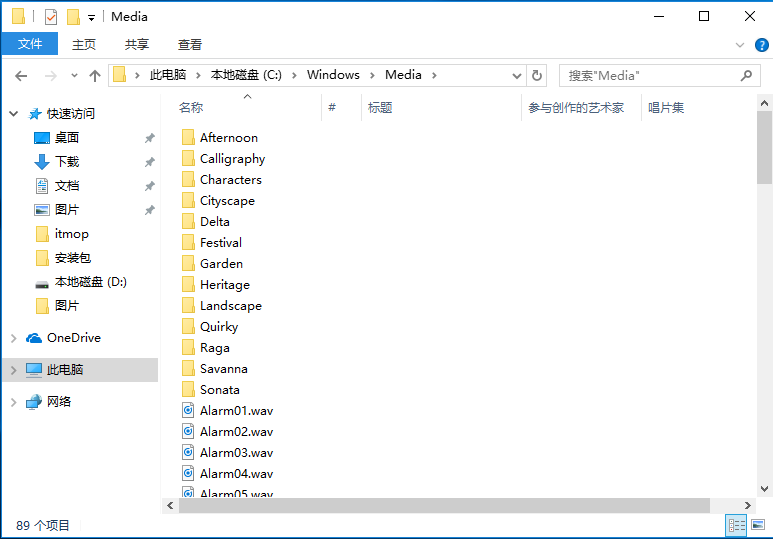Open the 文件 menu tab

[x=30, y=44]
